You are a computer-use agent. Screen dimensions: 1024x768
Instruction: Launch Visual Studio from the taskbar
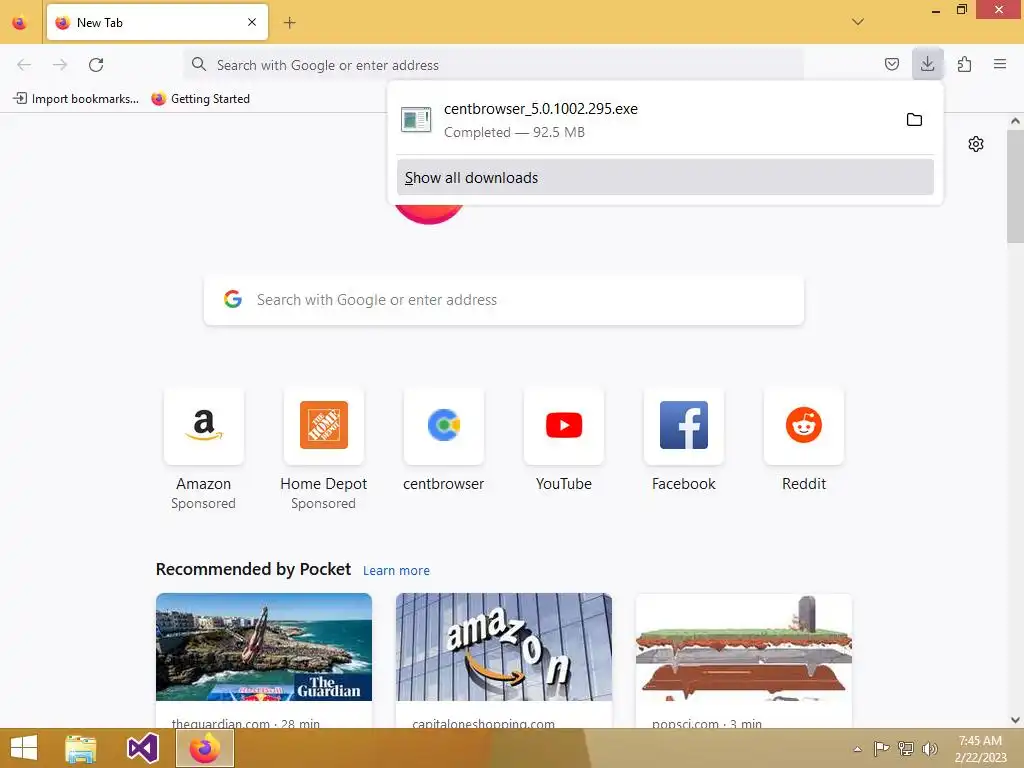point(142,748)
